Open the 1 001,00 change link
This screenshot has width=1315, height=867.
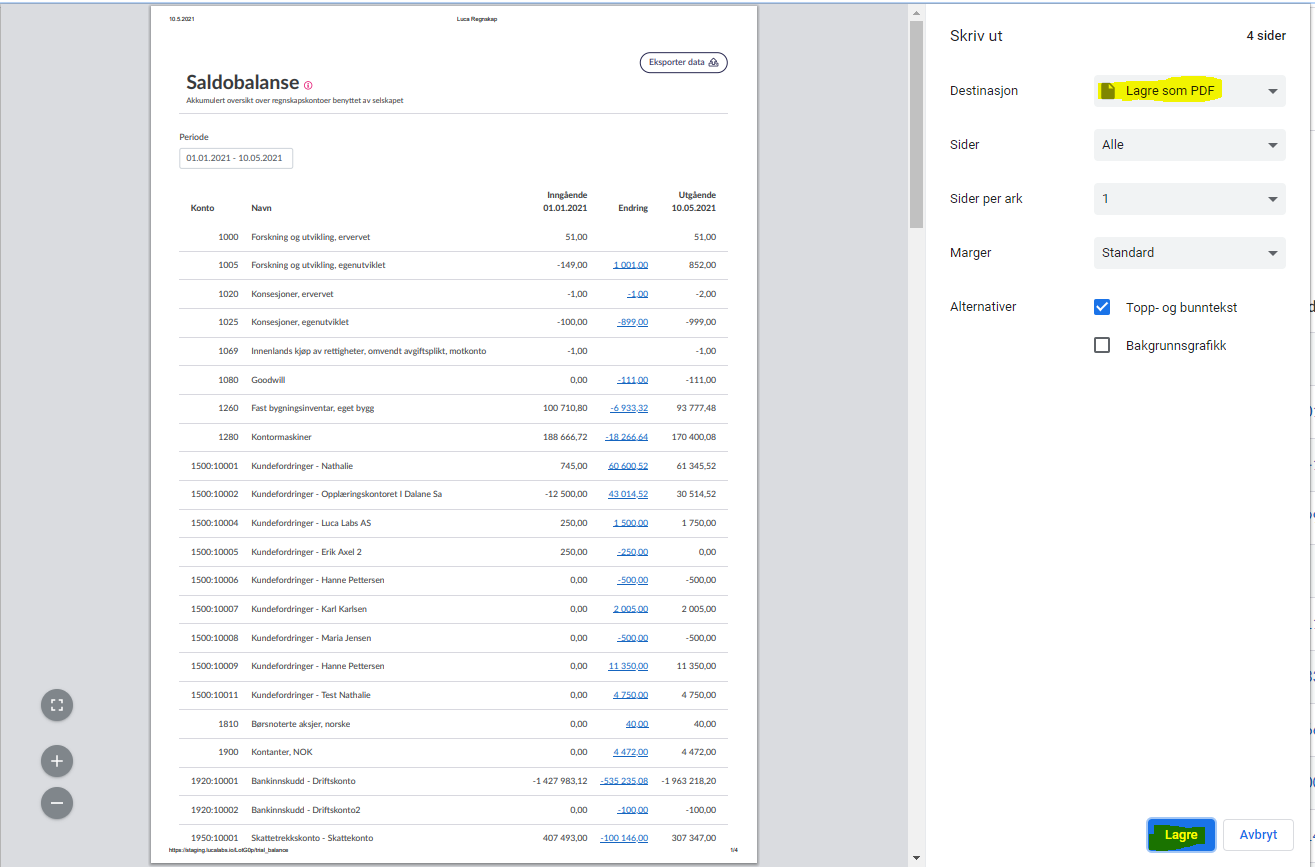point(630,265)
